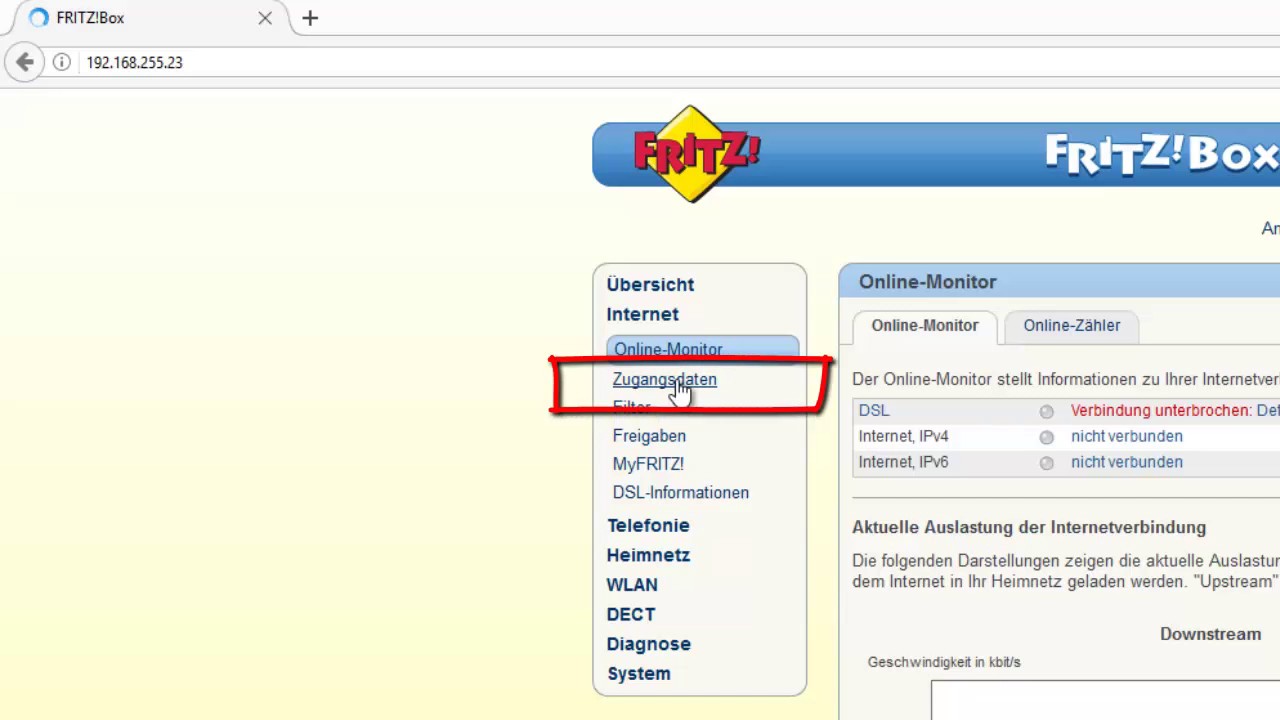
Task: Open DSL-Informationen submenu entry
Action: click(x=680, y=493)
